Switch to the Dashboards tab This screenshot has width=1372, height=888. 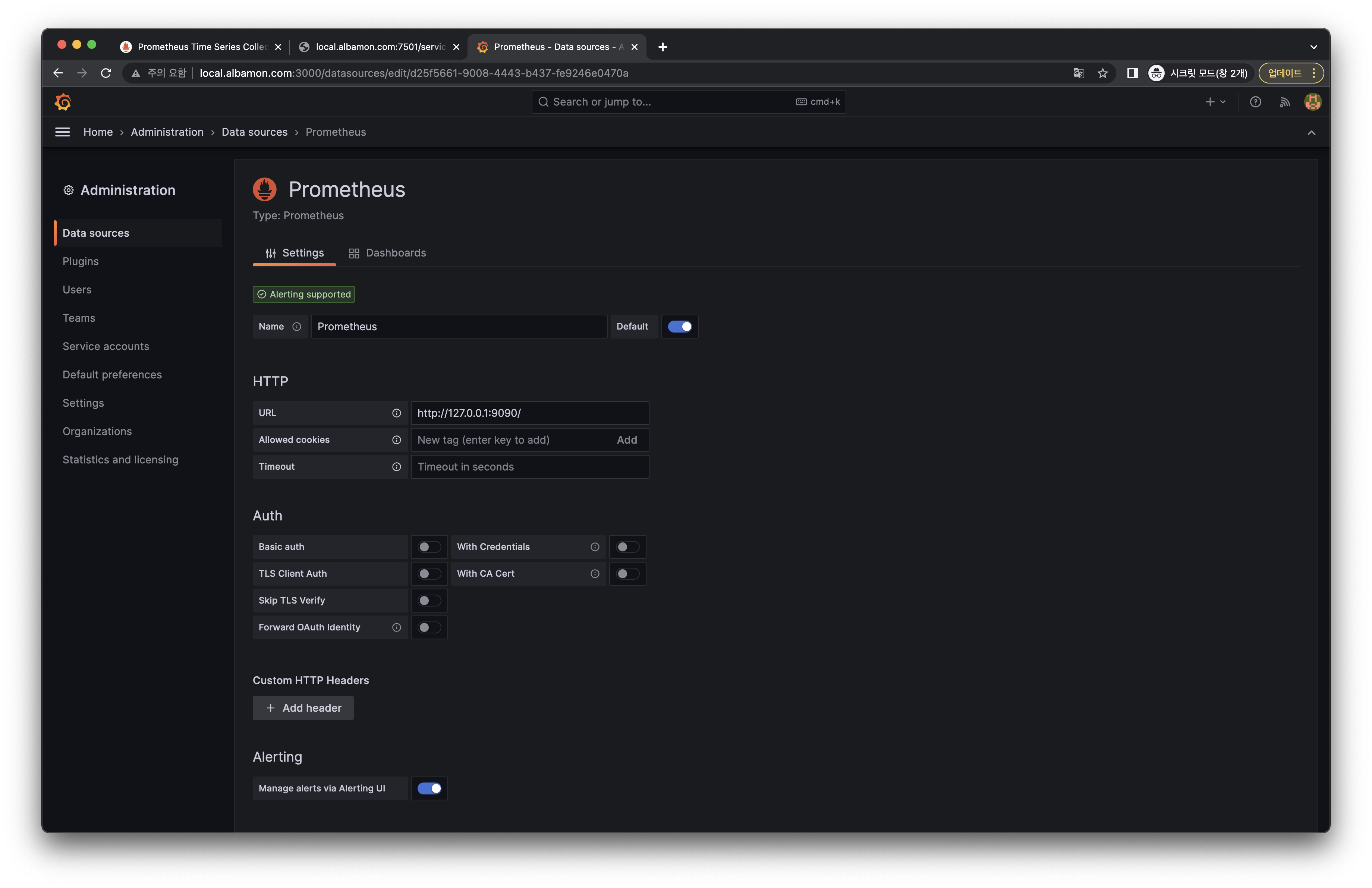click(x=387, y=253)
